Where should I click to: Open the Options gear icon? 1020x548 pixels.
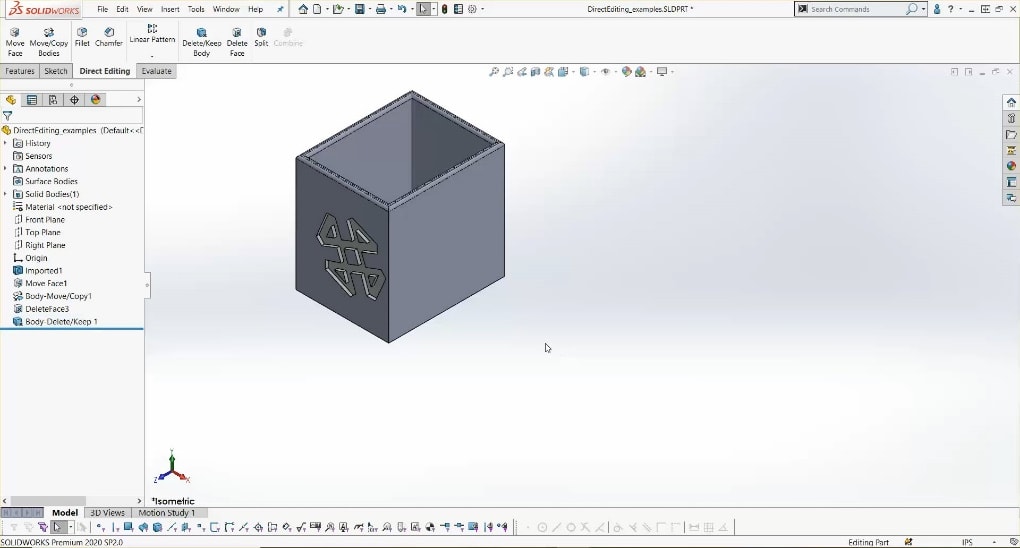(472, 9)
